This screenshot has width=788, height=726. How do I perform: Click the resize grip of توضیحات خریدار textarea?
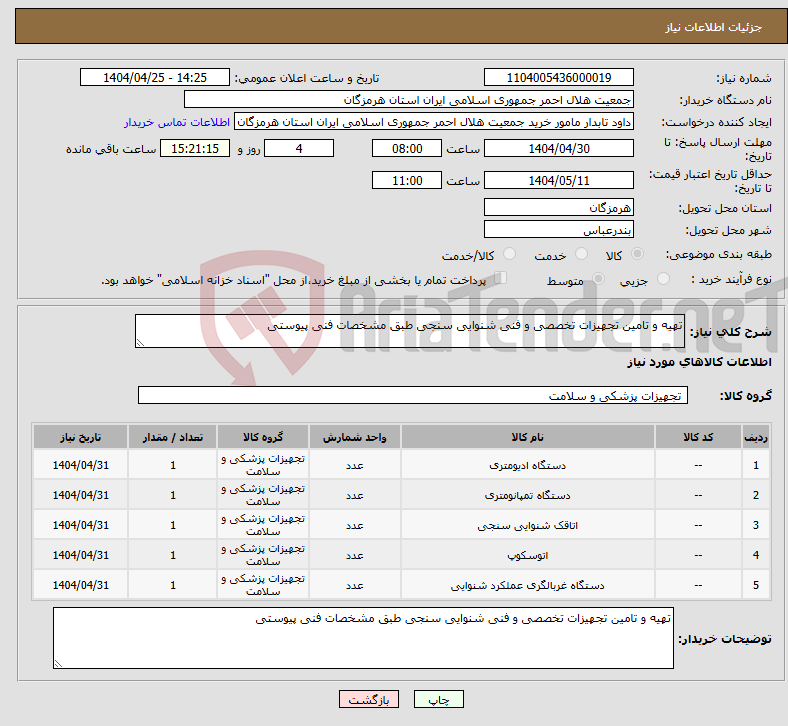click(x=58, y=664)
